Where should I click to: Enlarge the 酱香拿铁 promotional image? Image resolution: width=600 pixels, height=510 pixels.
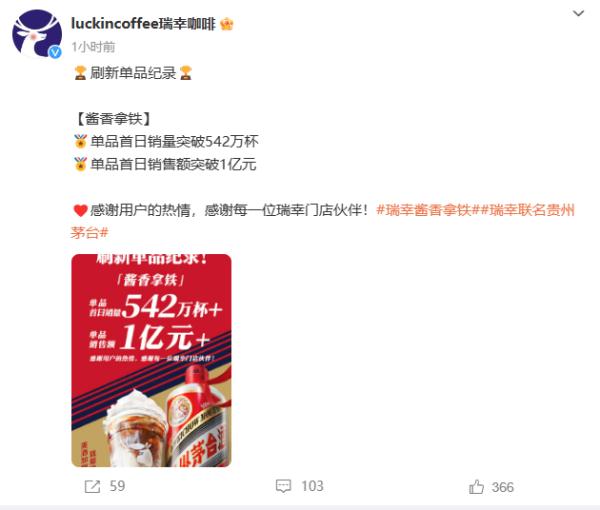pos(152,360)
